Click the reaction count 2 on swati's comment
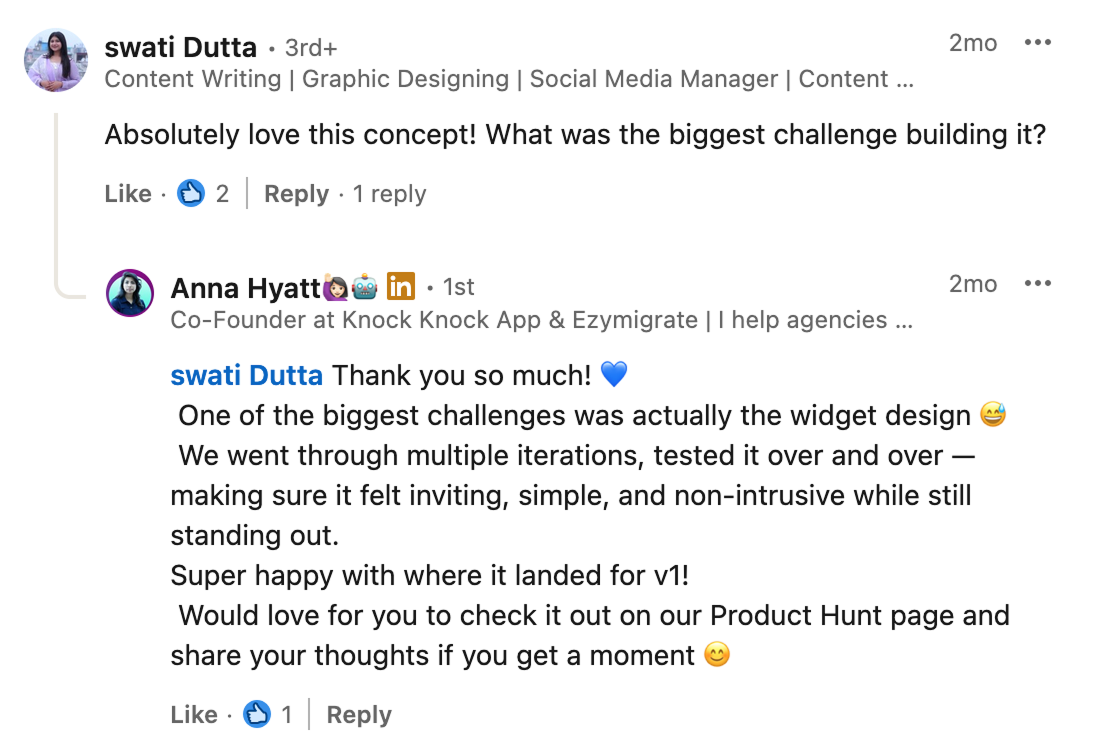This screenshot has height=754, width=1096. (x=222, y=193)
